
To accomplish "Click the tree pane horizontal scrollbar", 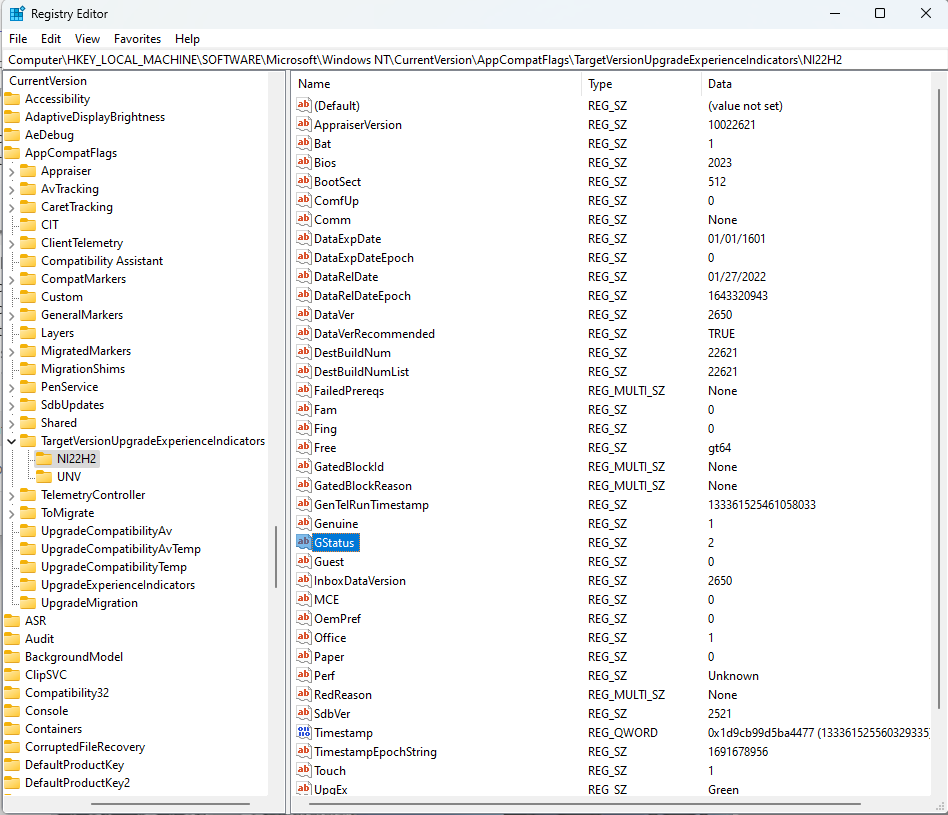I will (x=170, y=804).
